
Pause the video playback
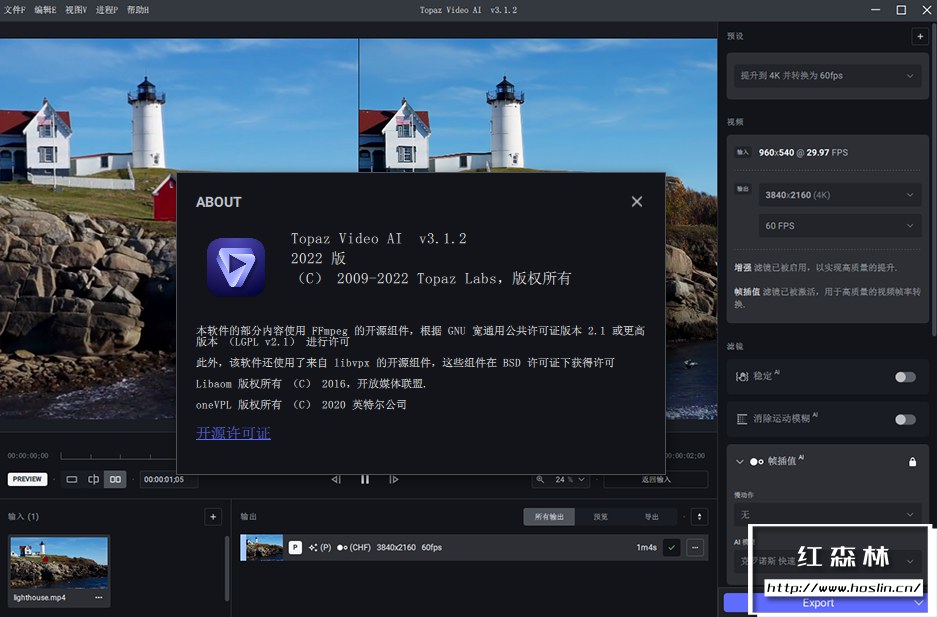(x=365, y=479)
